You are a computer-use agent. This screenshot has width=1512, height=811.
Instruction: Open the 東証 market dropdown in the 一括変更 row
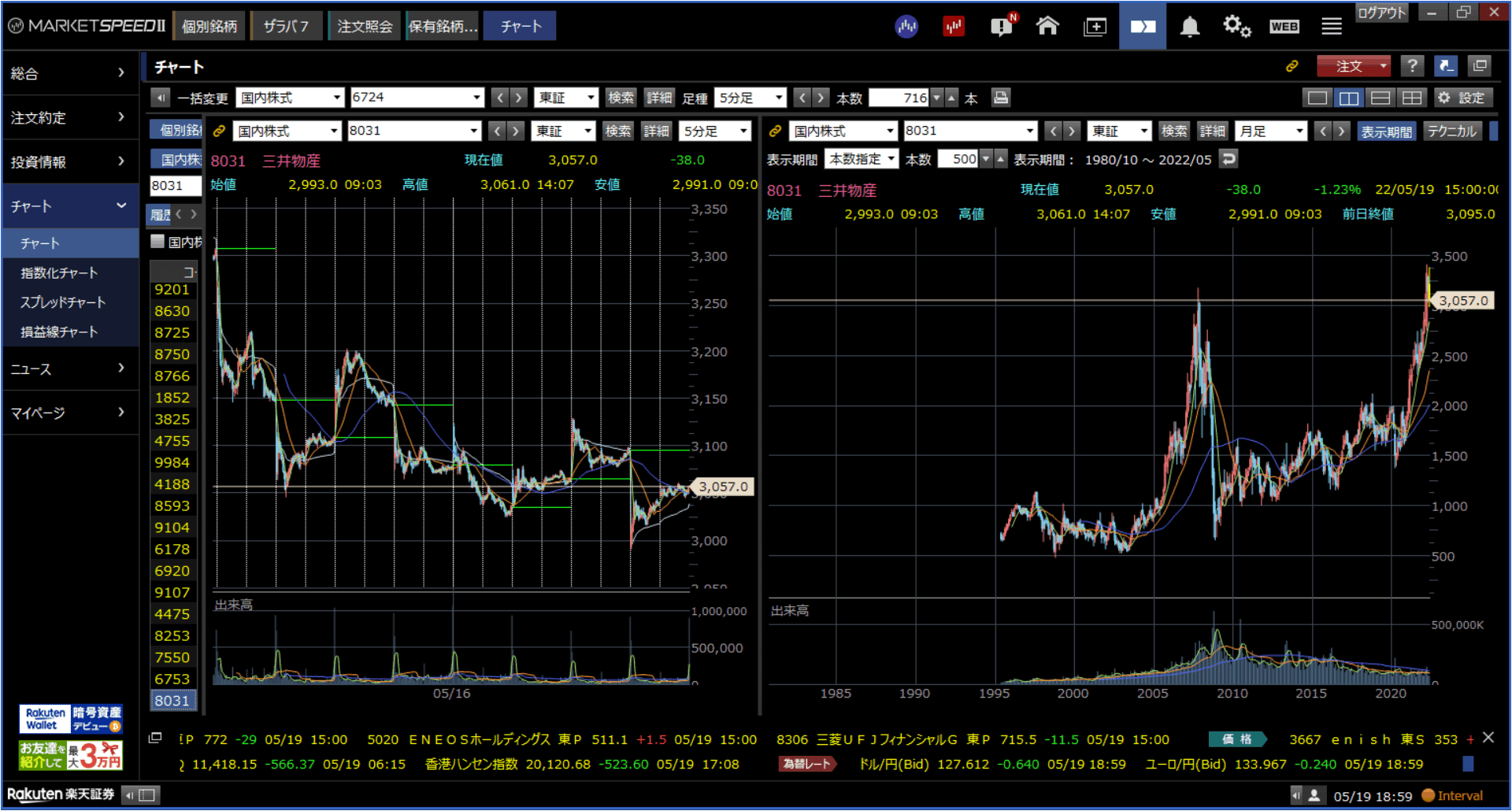(566, 98)
